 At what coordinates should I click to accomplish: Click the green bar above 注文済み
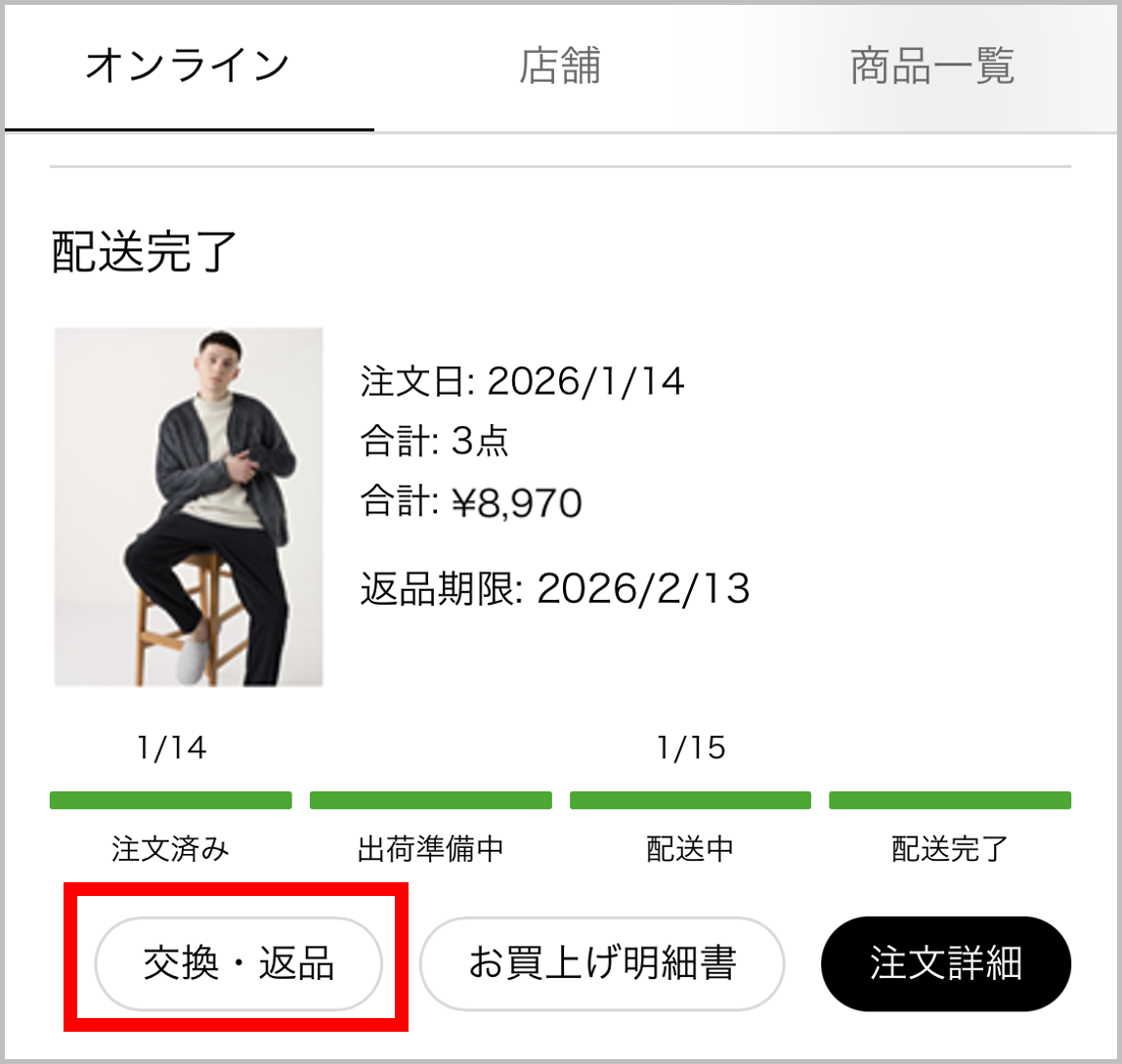point(171,800)
